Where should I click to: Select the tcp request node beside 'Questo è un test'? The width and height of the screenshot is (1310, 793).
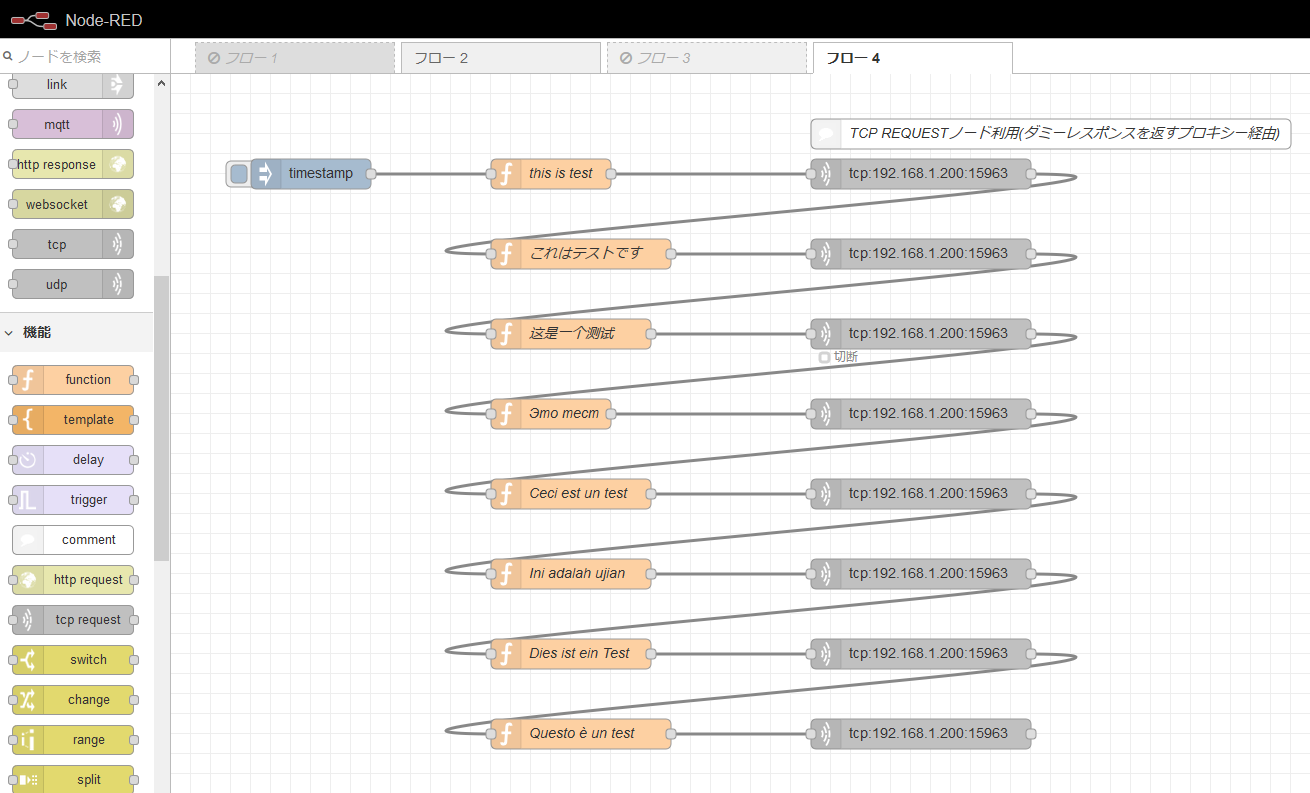click(921, 734)
